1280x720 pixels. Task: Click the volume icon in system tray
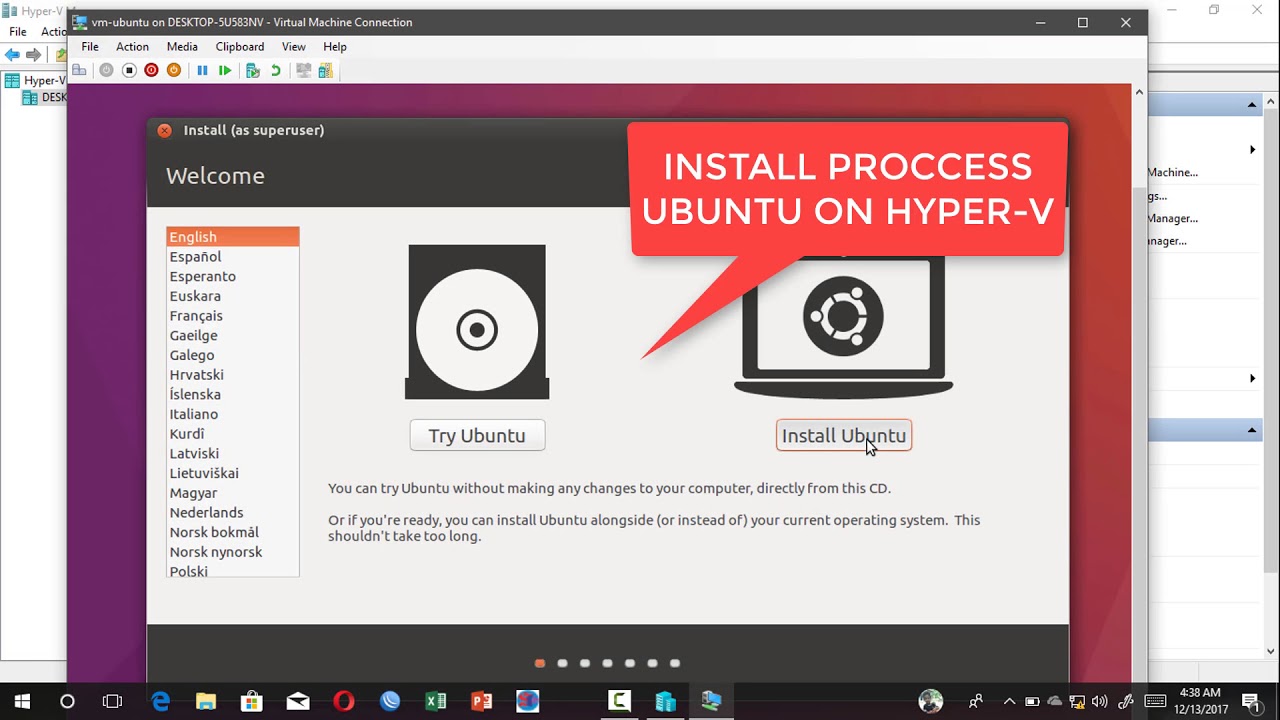pos(1100,701)
